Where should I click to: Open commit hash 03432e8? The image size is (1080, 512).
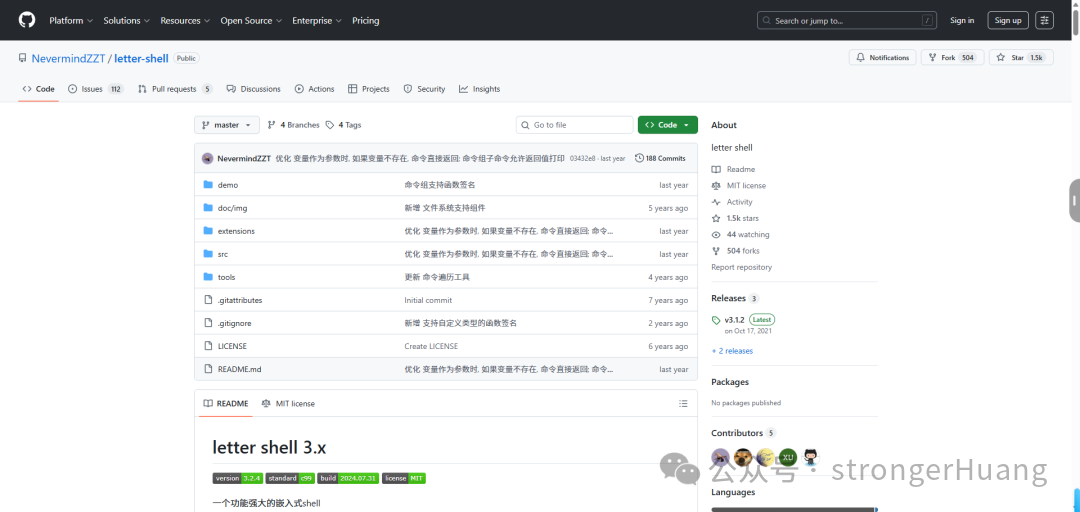(583, 158)
